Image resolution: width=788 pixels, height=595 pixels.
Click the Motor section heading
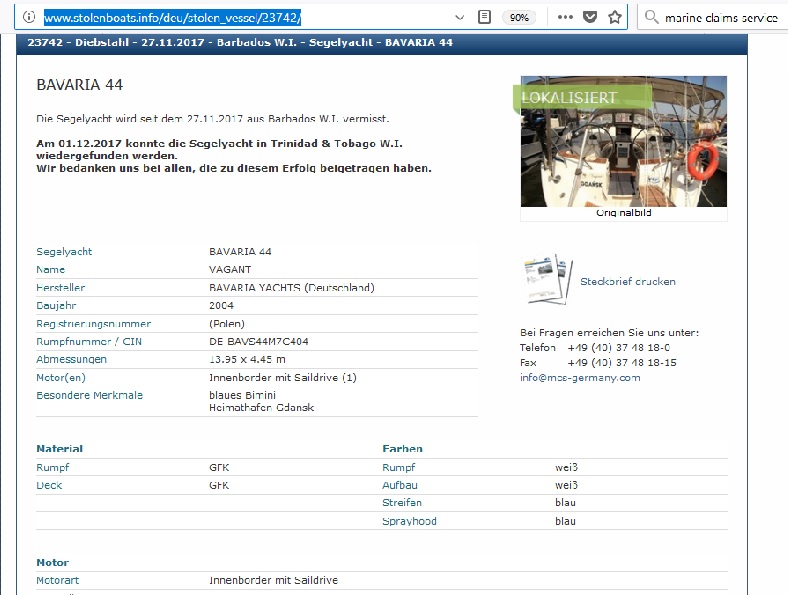coord(52,562)
